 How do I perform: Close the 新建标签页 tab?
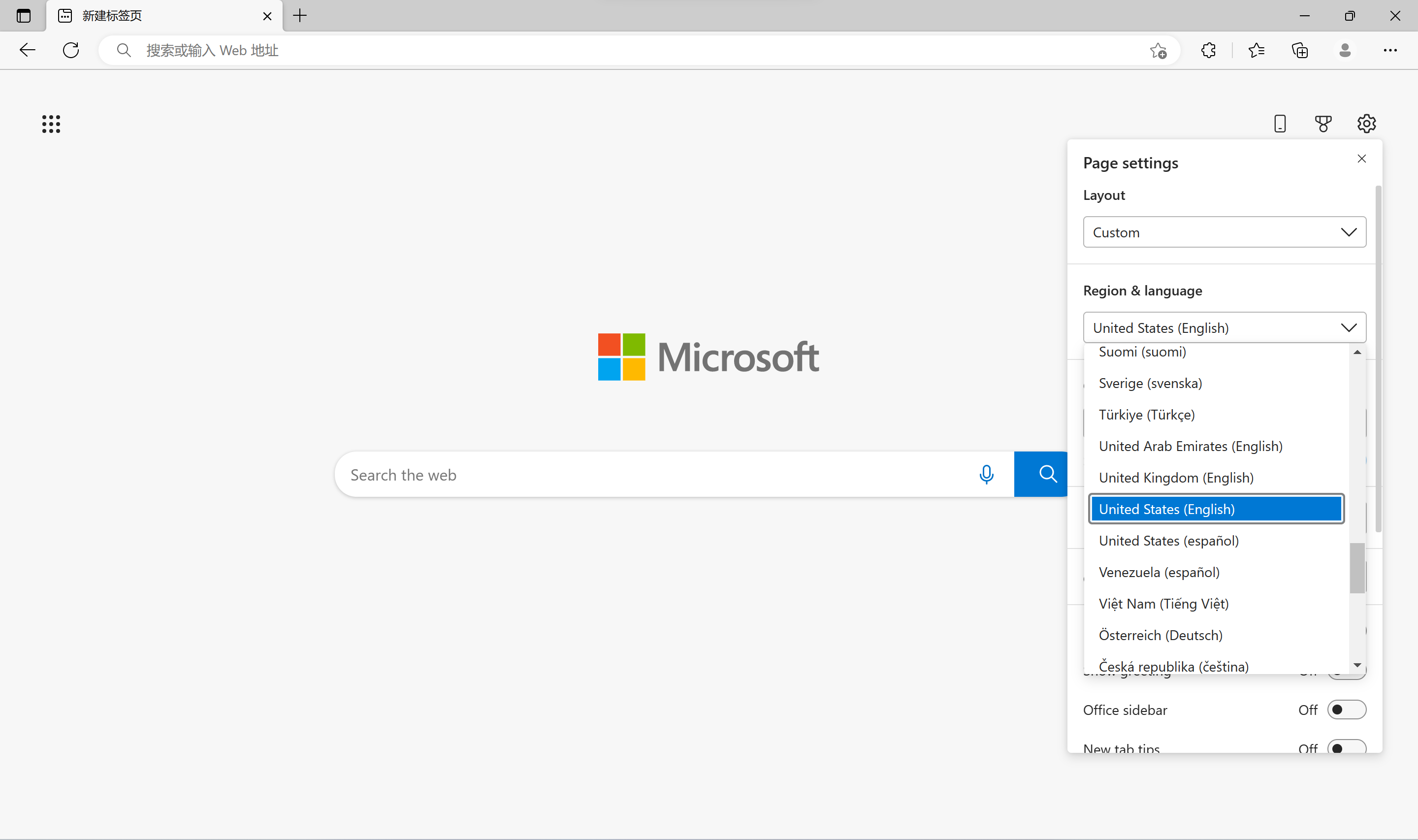coord(267,16)
